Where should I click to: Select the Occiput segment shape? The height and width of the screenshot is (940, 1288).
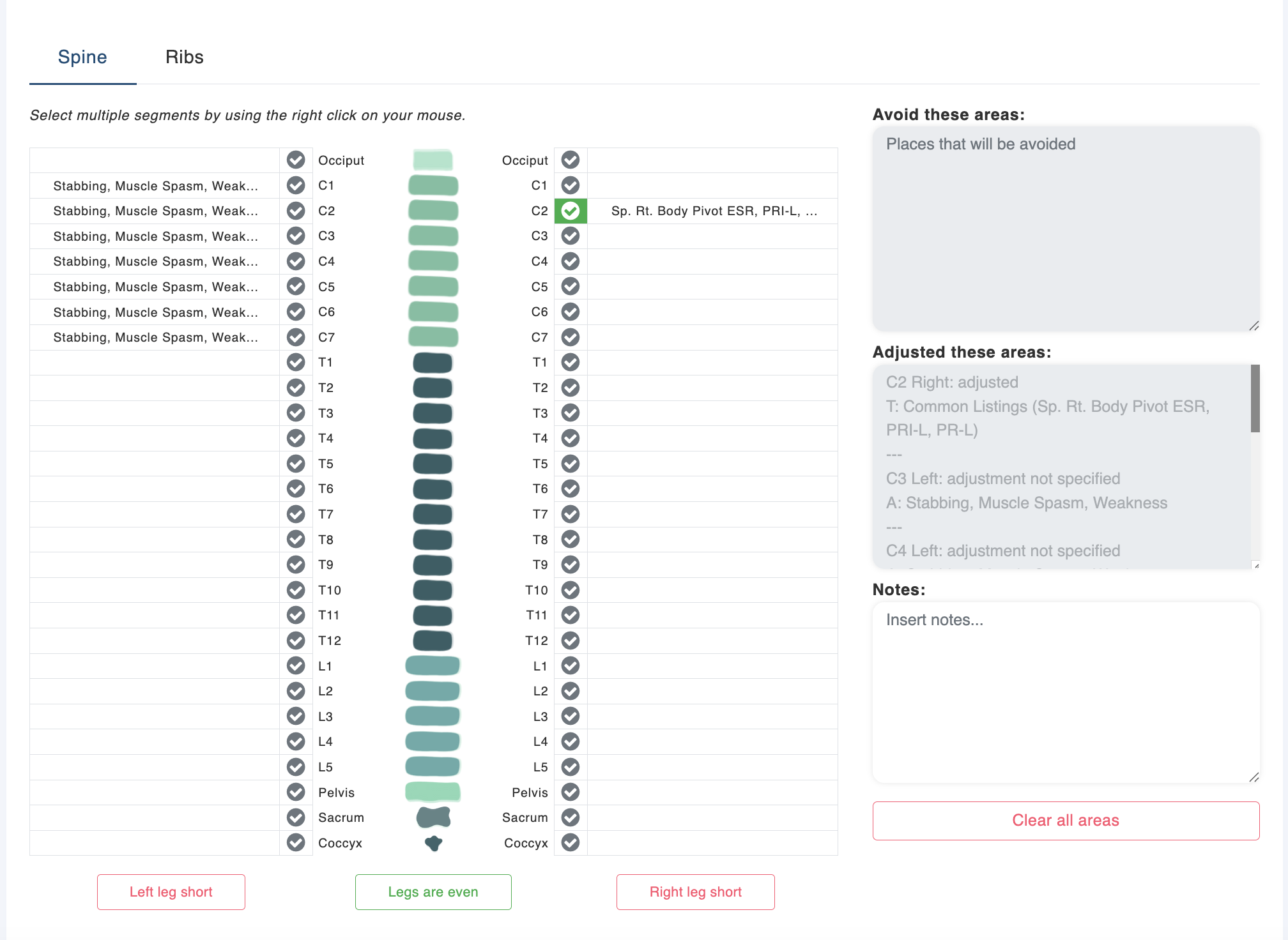click(433, 160)
